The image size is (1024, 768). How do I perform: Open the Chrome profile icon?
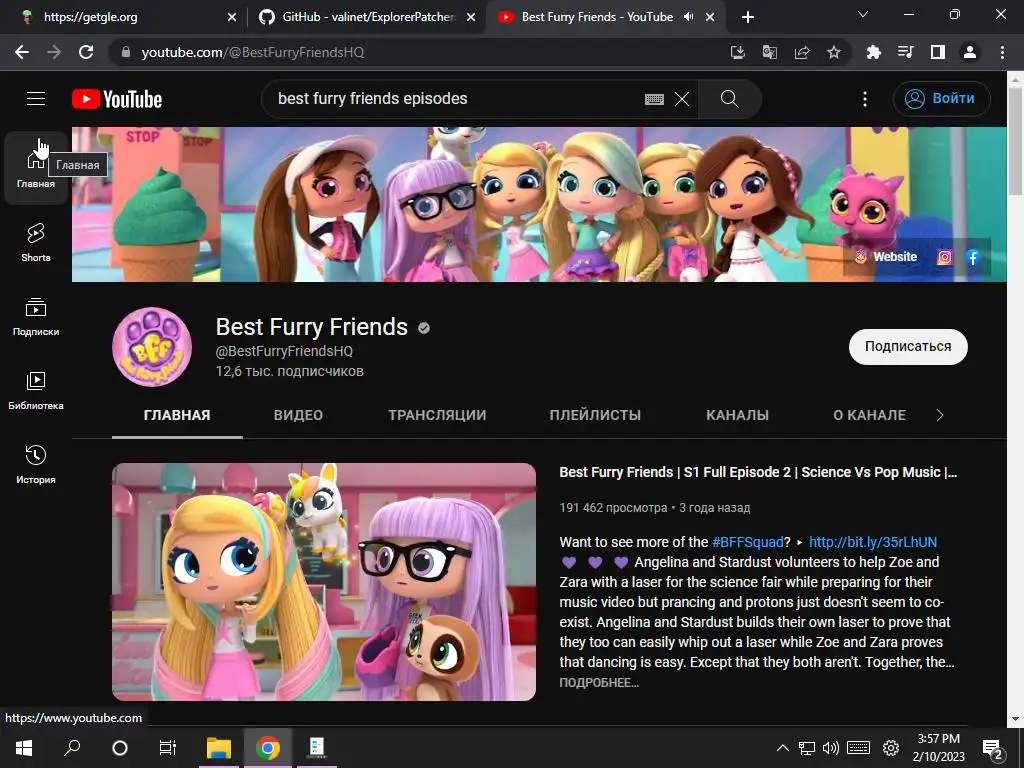pos(970,52)
